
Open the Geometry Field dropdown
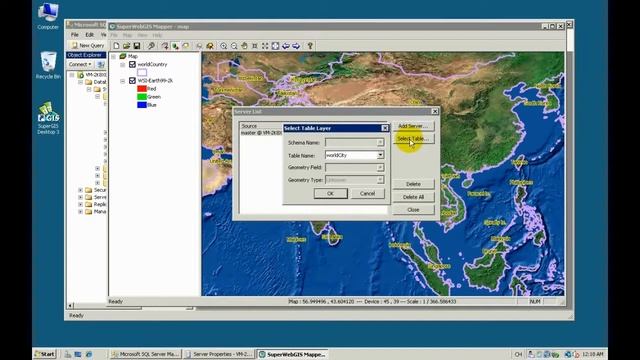click(380, 167)
